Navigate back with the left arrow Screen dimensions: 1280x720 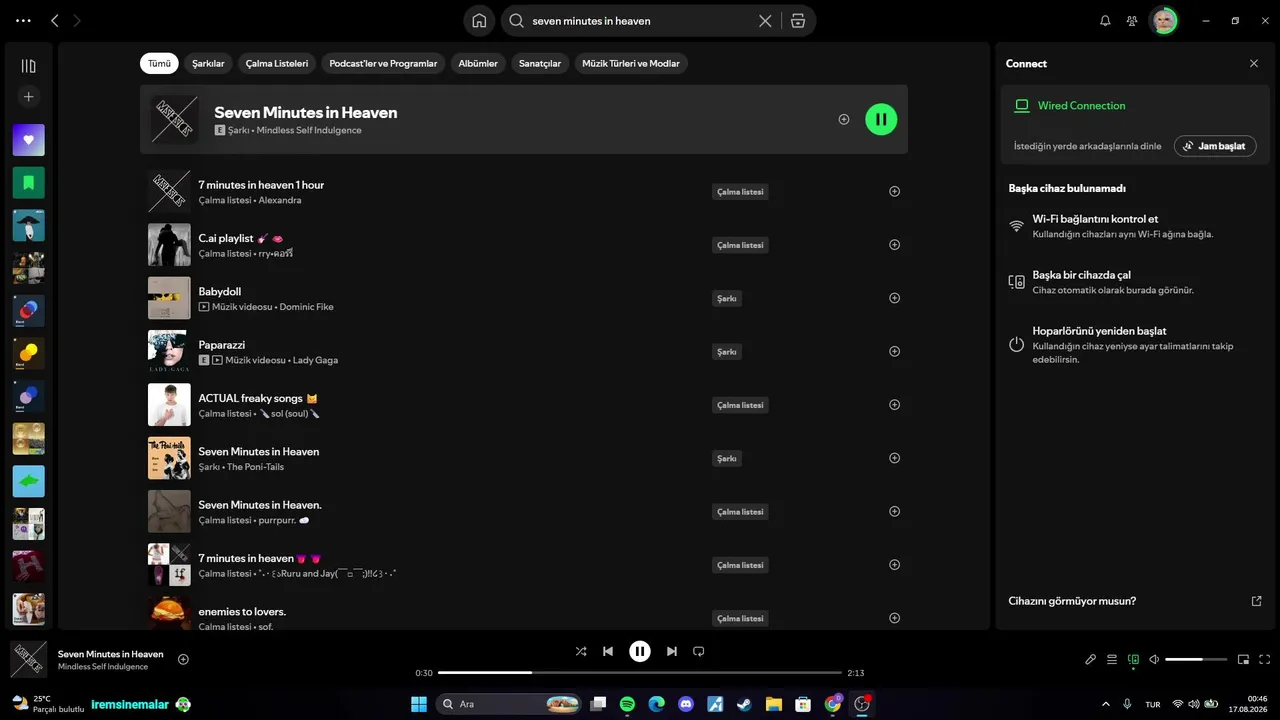tap(55, 21)
